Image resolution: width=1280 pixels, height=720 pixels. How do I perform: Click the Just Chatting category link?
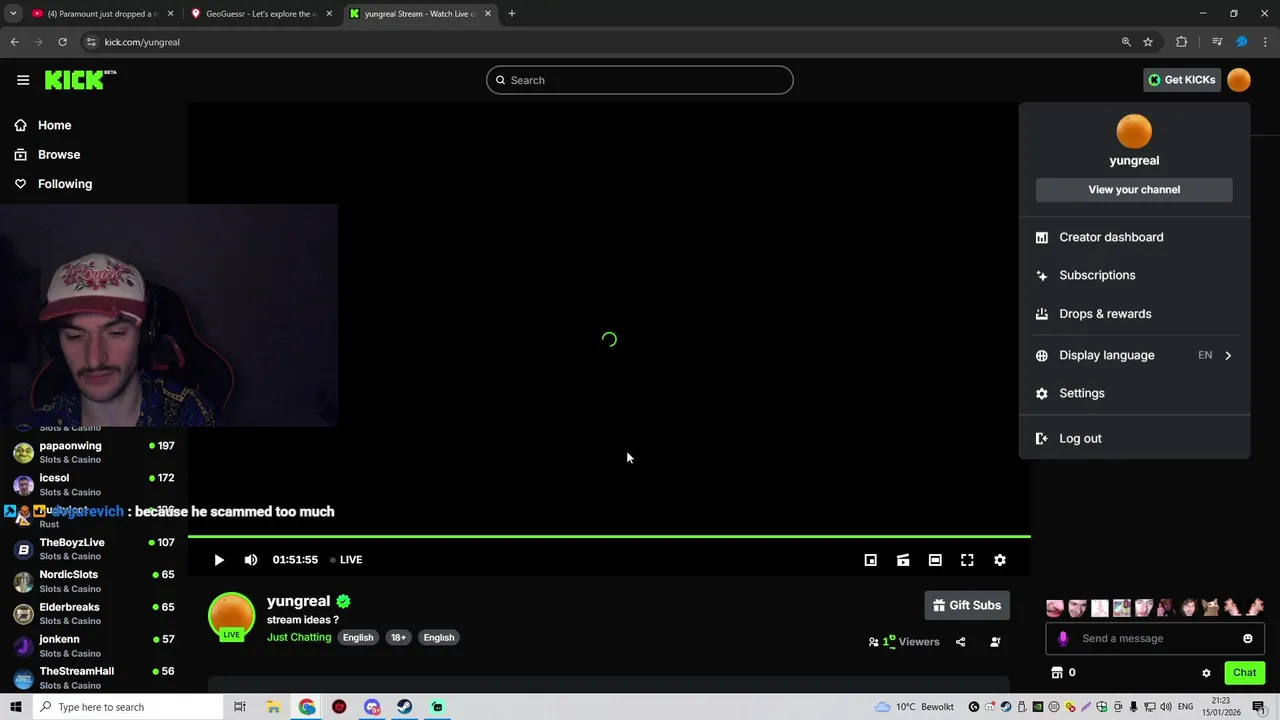point(299,637)
